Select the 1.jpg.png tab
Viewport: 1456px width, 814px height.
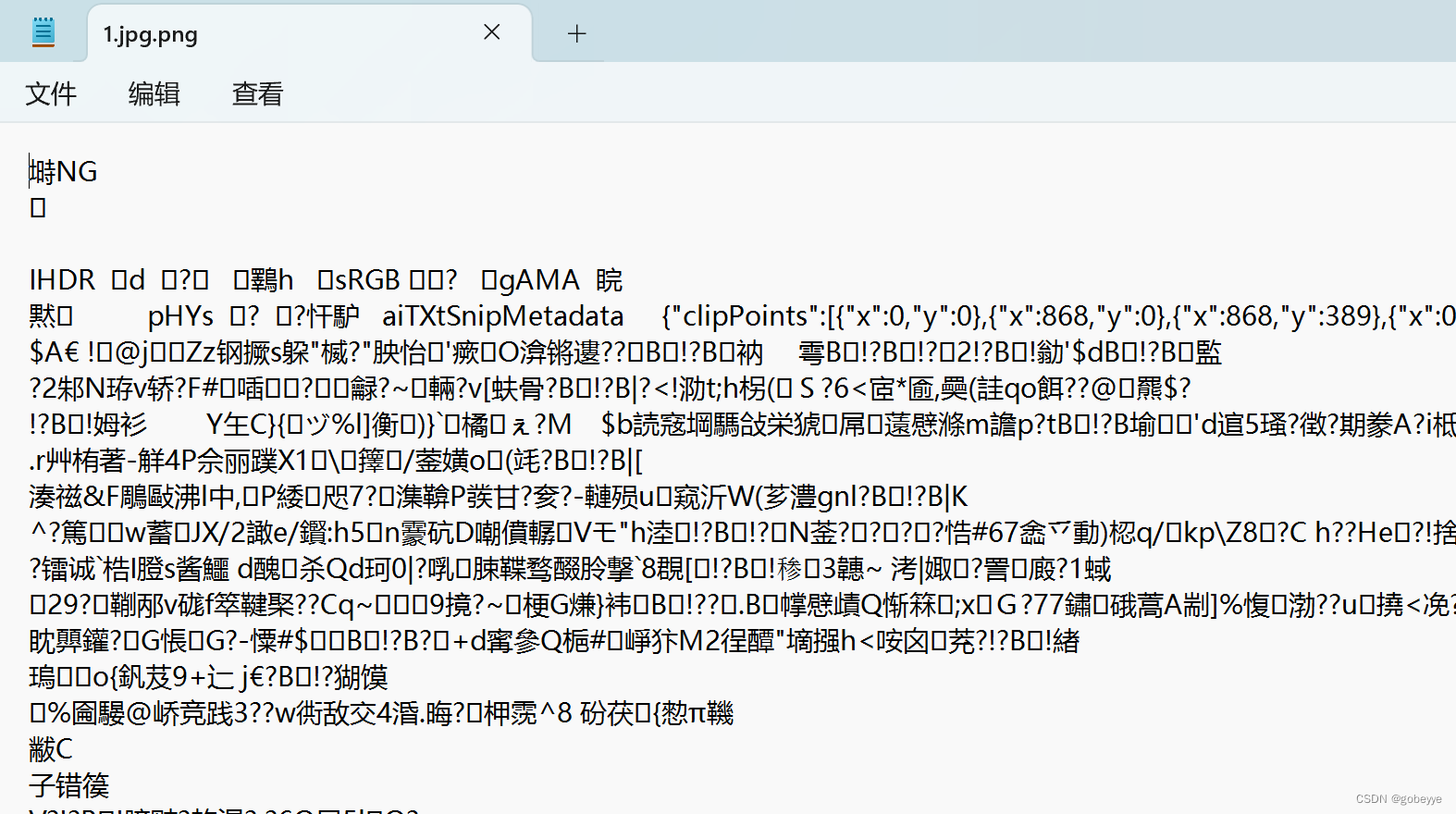click(310, 34)
